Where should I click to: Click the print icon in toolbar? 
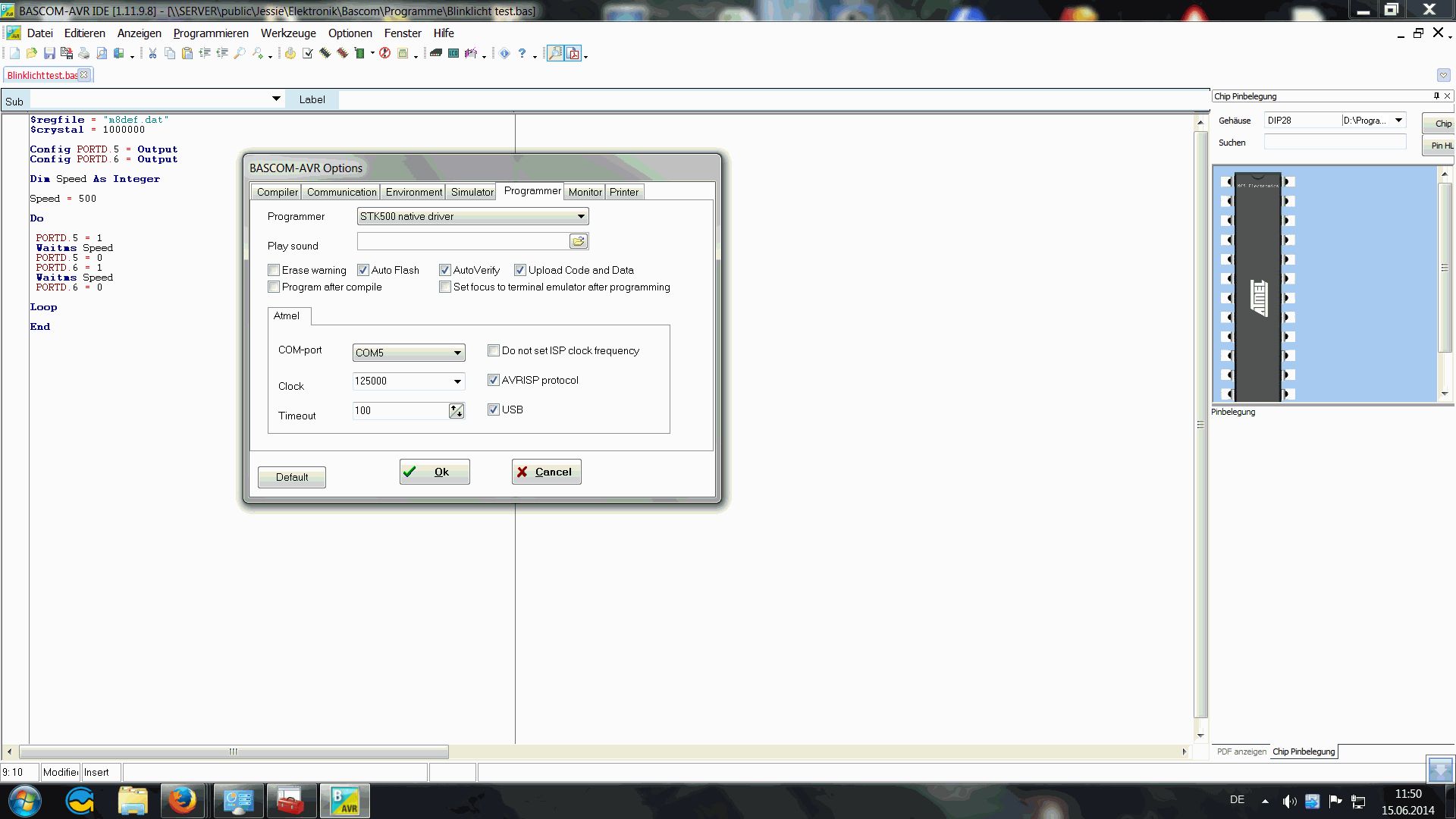pyautogui.click(x=83, y=53)
